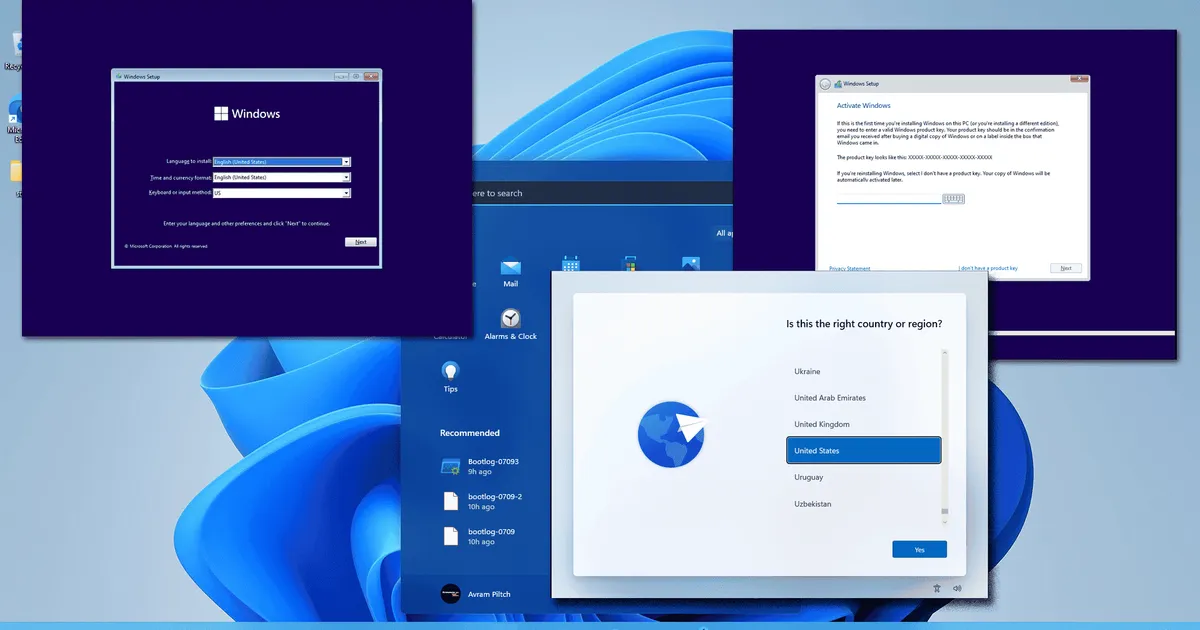Confirm the region with the Yes button
Viewport: 1200px width, 630px height.
coord(918,548)
